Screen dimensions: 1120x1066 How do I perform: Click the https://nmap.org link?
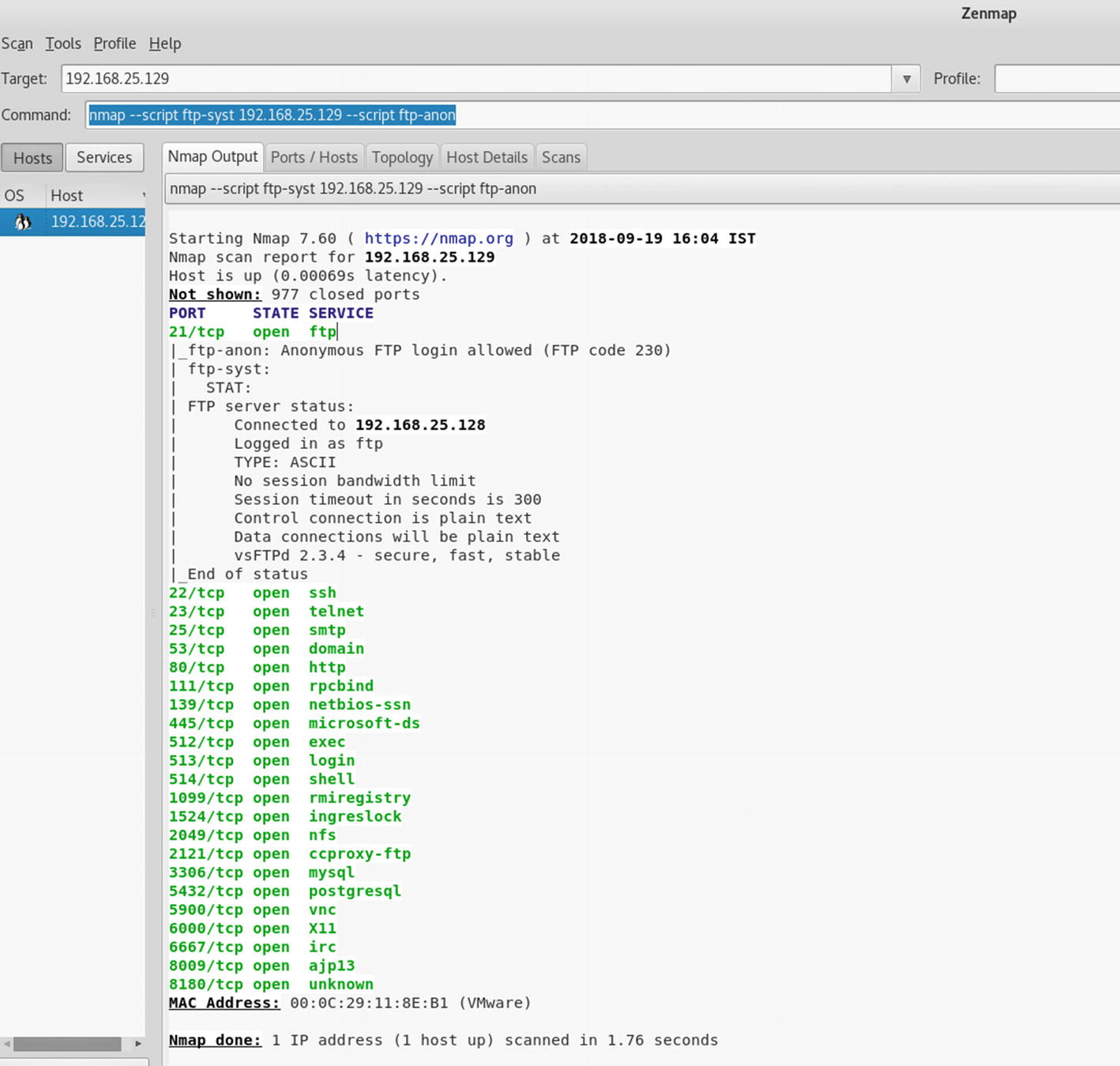438,239
